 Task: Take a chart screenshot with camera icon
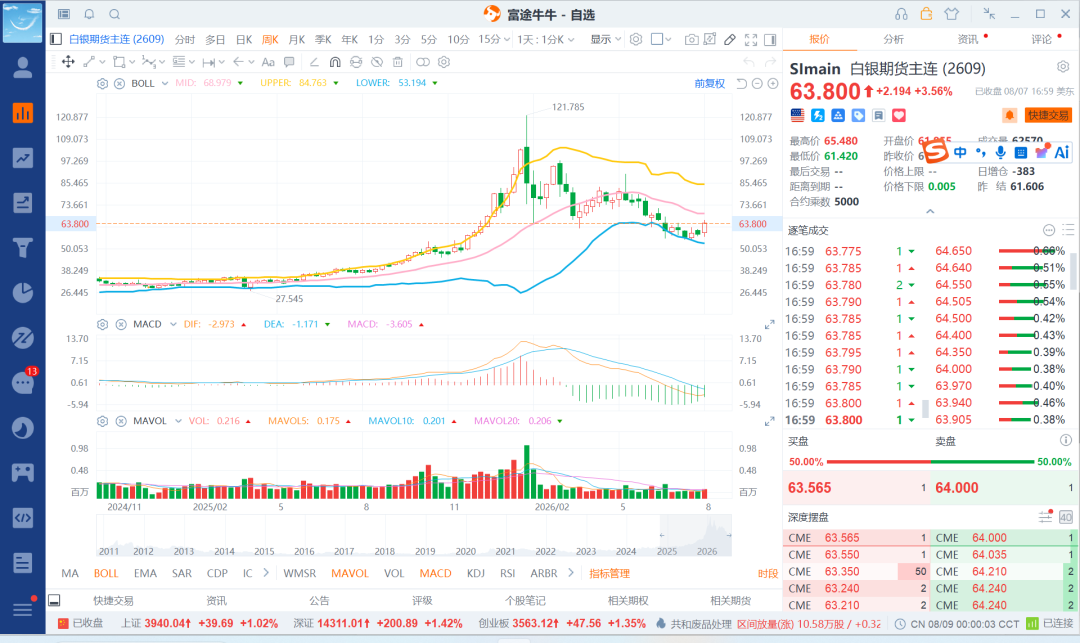pos(691,40)
